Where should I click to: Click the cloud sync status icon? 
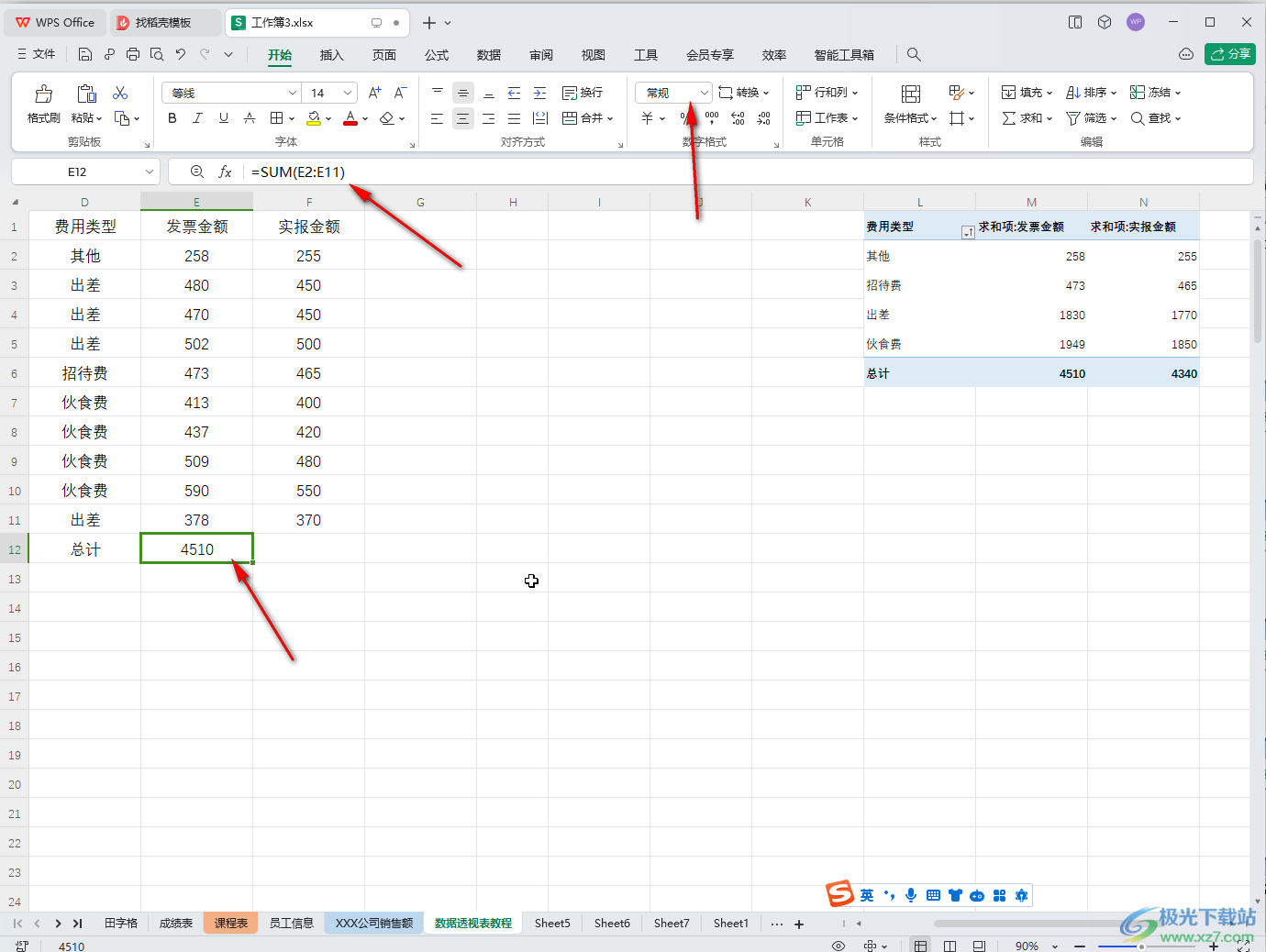(x=1186, y=54)
